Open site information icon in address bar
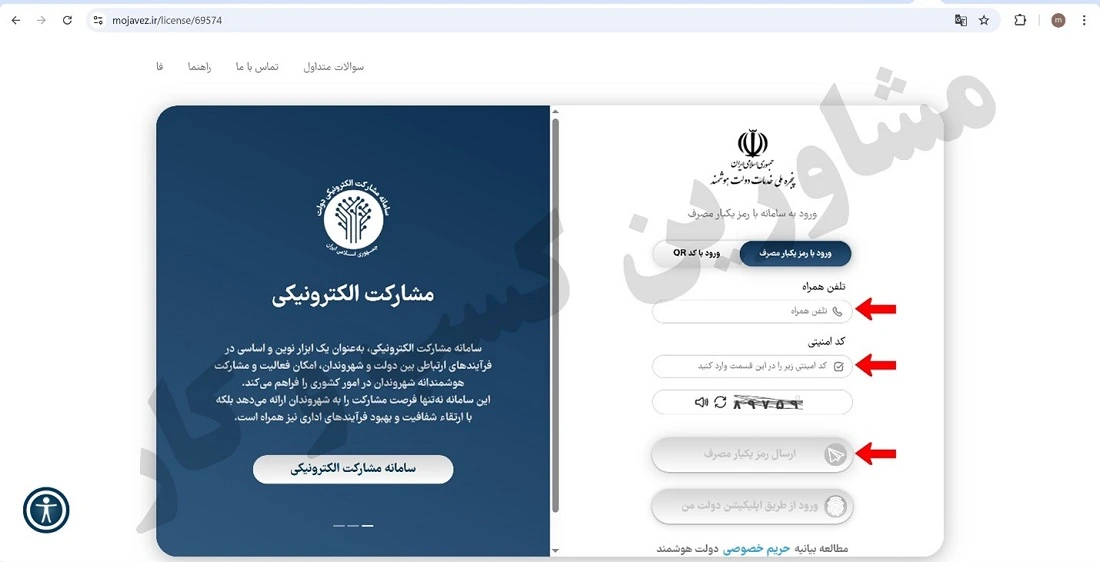 (x=98, y=20)
